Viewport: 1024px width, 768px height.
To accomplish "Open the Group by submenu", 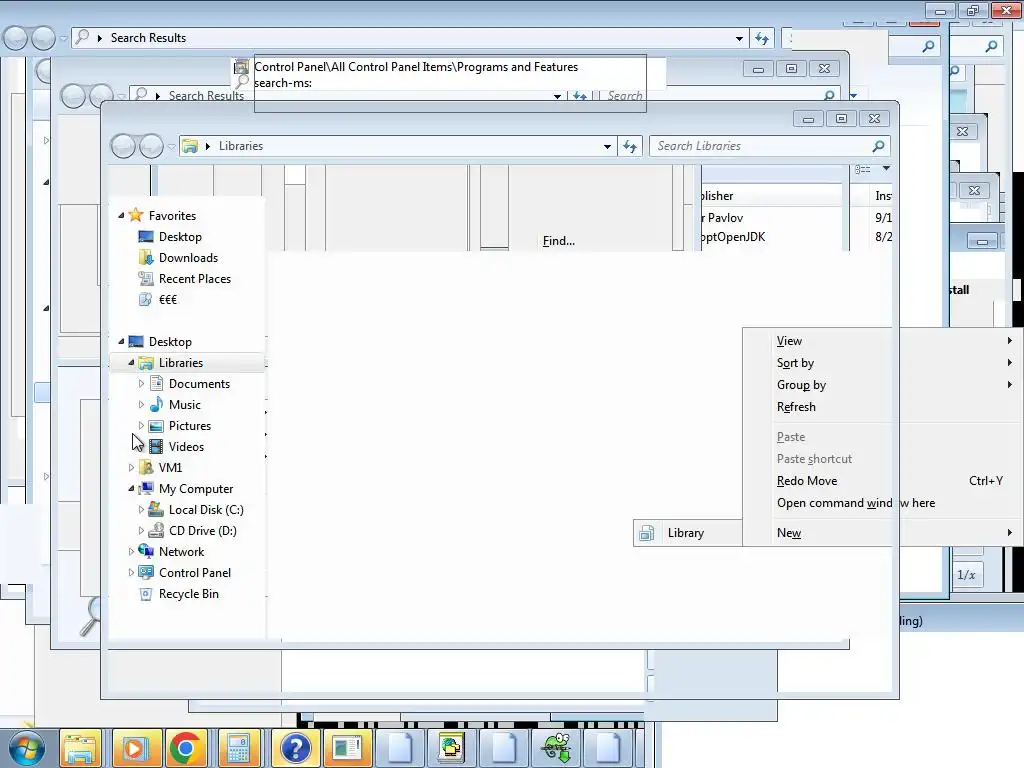I will pos(885,385).
